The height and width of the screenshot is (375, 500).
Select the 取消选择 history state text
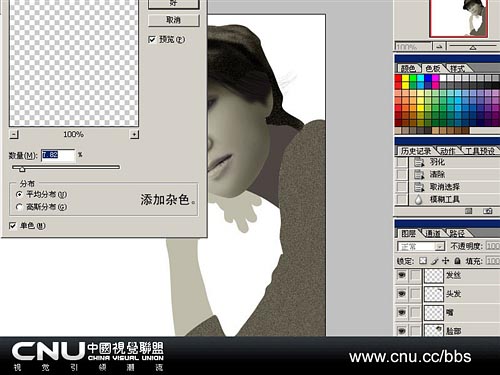coord(445,187)
